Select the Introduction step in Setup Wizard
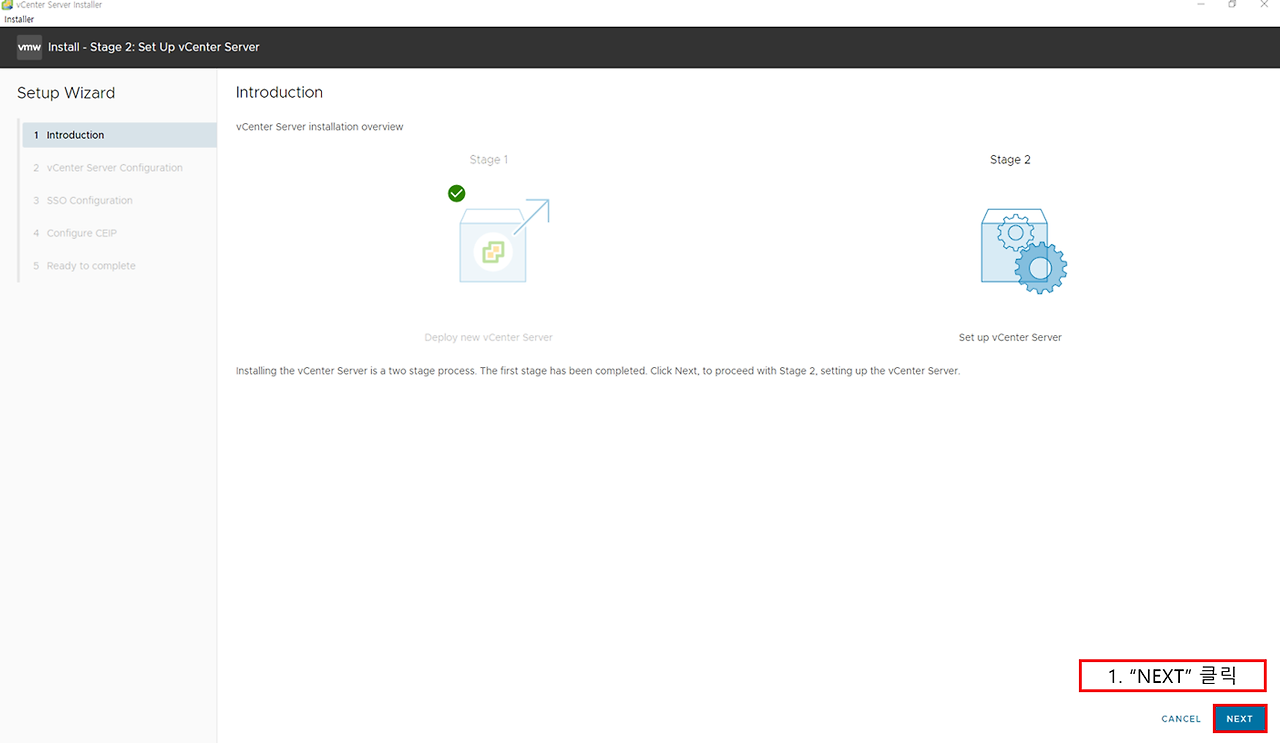 click(x=119, y=135)
